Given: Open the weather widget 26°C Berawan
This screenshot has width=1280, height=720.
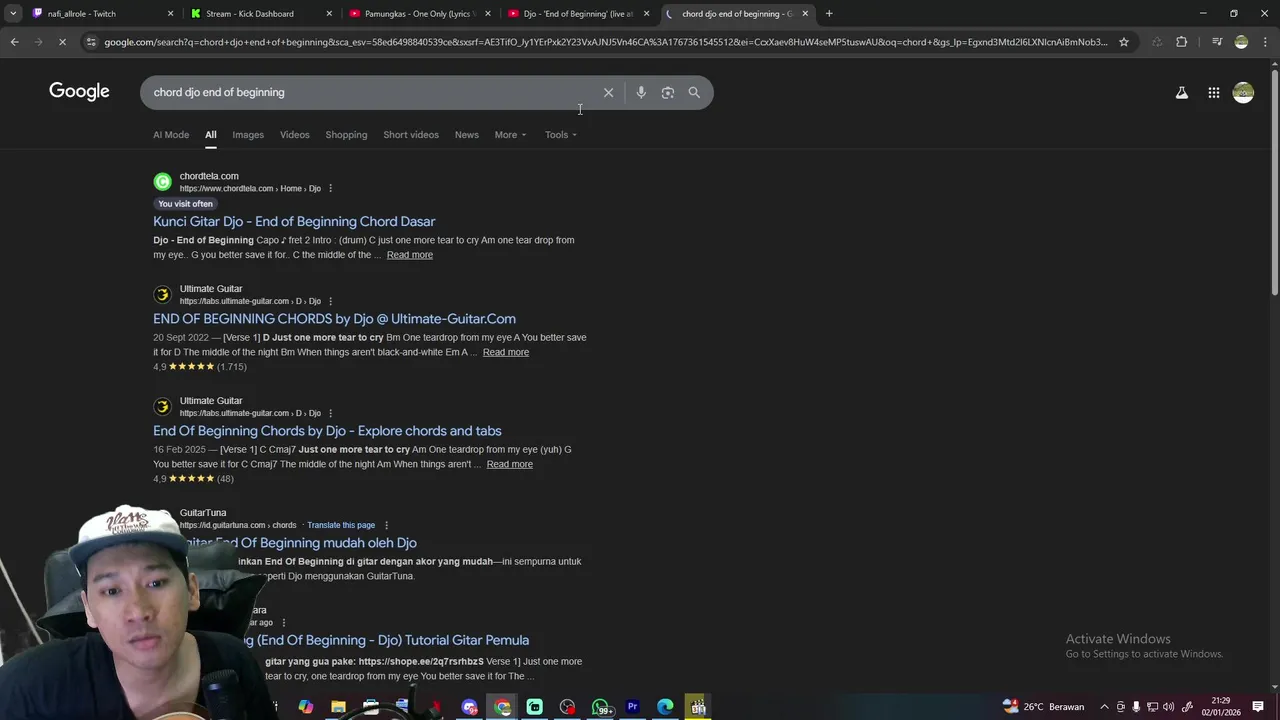Looking at the screenshot, I should 1043,707.
